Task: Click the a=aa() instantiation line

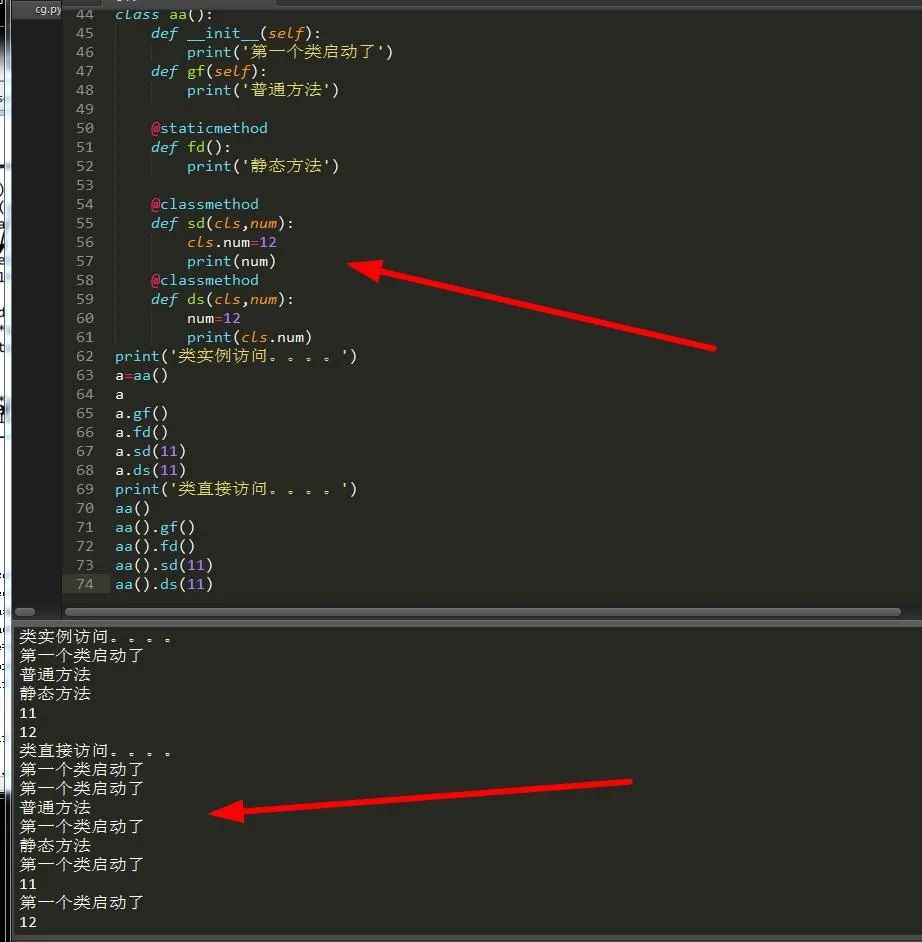Action: [x=142, y=375]
